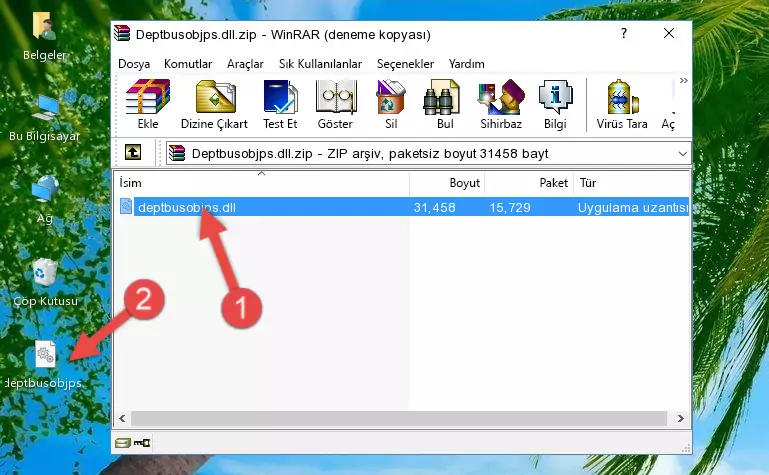
Task: Click the horizontal scrollbar right arrow
Action: tap(681, 418)
